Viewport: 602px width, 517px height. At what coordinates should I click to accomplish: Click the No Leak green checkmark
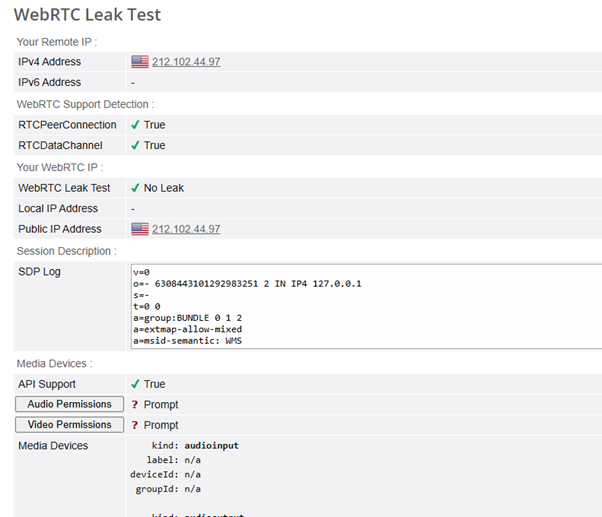[135, 188]
